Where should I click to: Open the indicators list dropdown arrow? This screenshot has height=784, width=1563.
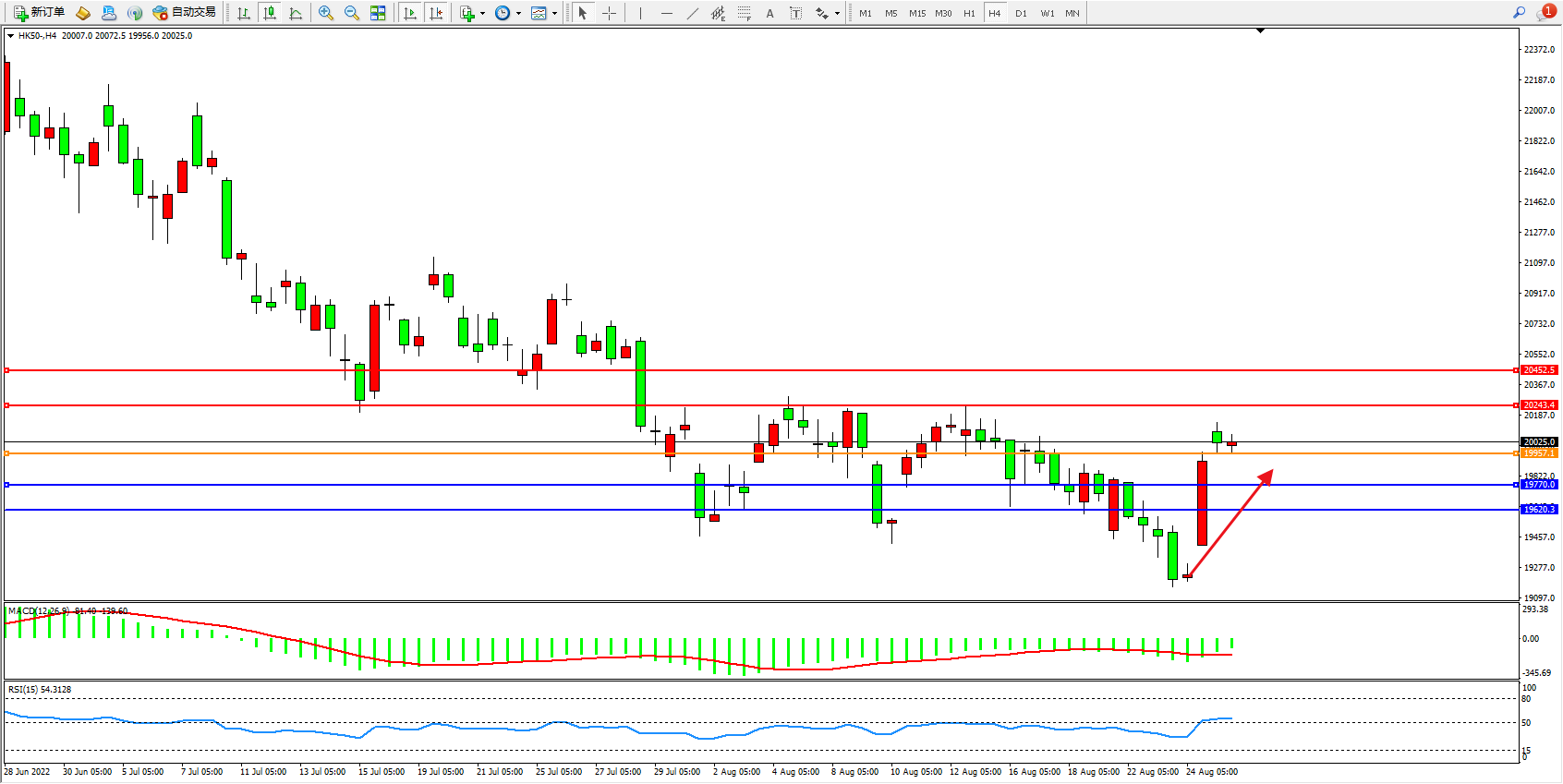click(482, 13)
